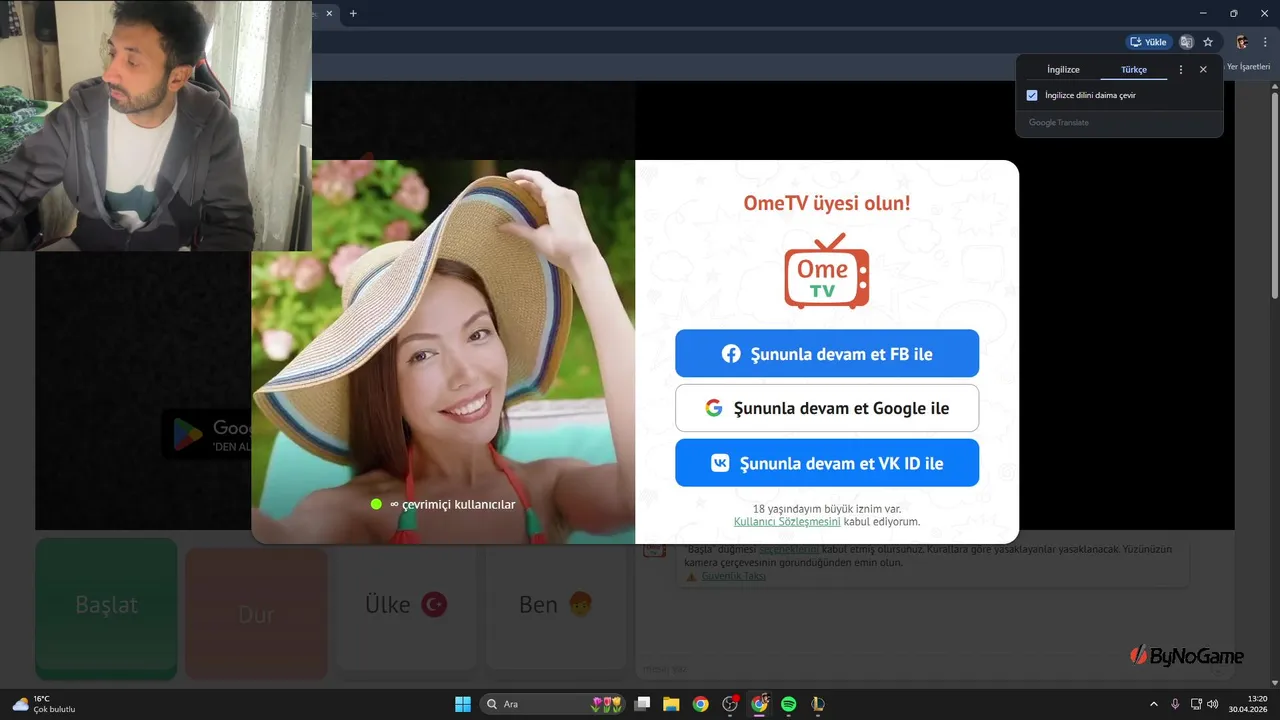The image size is (1280, 720).
Task: Open Task View from the taskbar
Action: [x=643, y=704]
